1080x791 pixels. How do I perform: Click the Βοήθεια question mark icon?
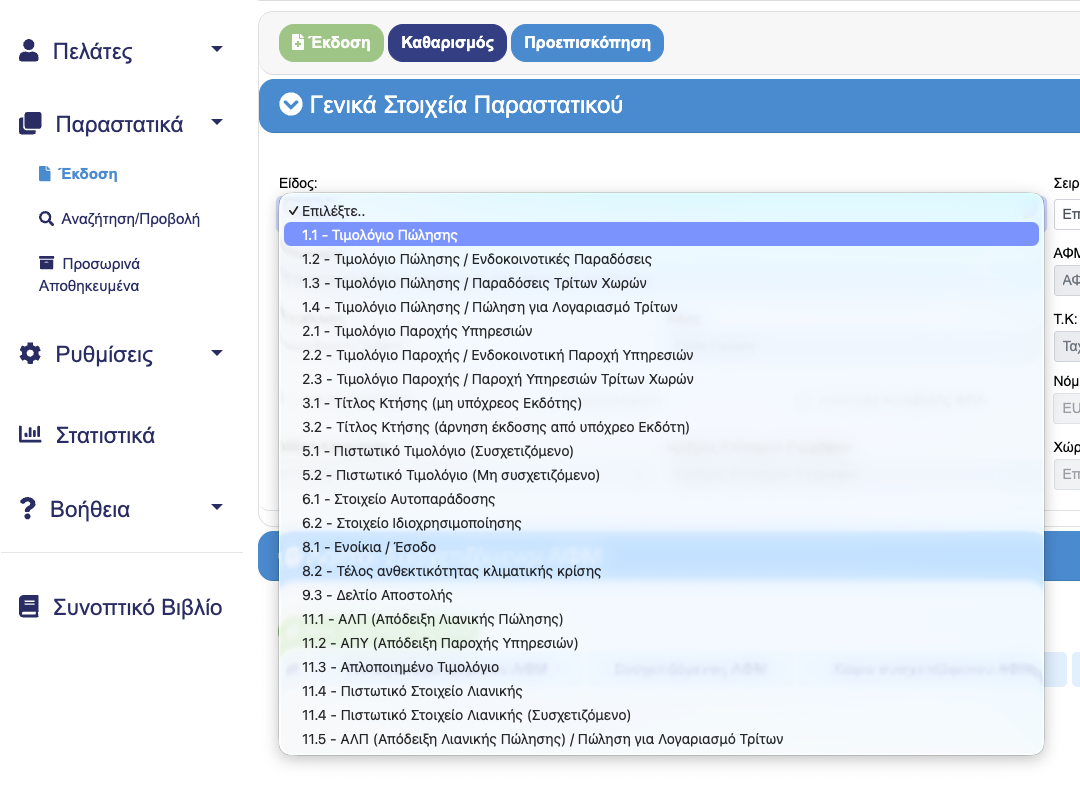pos(28,509)
